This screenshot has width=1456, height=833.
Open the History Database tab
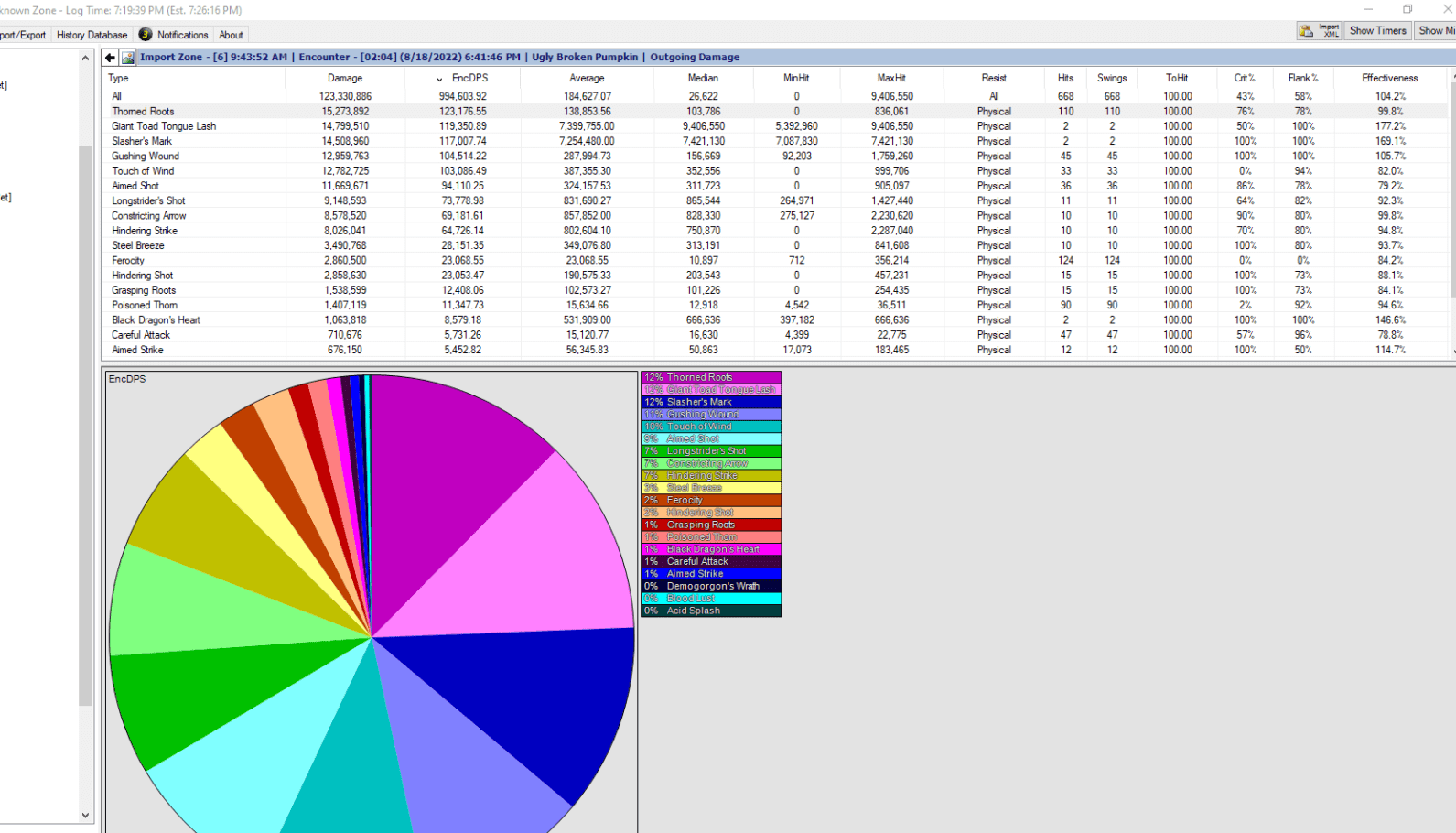point(92,35)
